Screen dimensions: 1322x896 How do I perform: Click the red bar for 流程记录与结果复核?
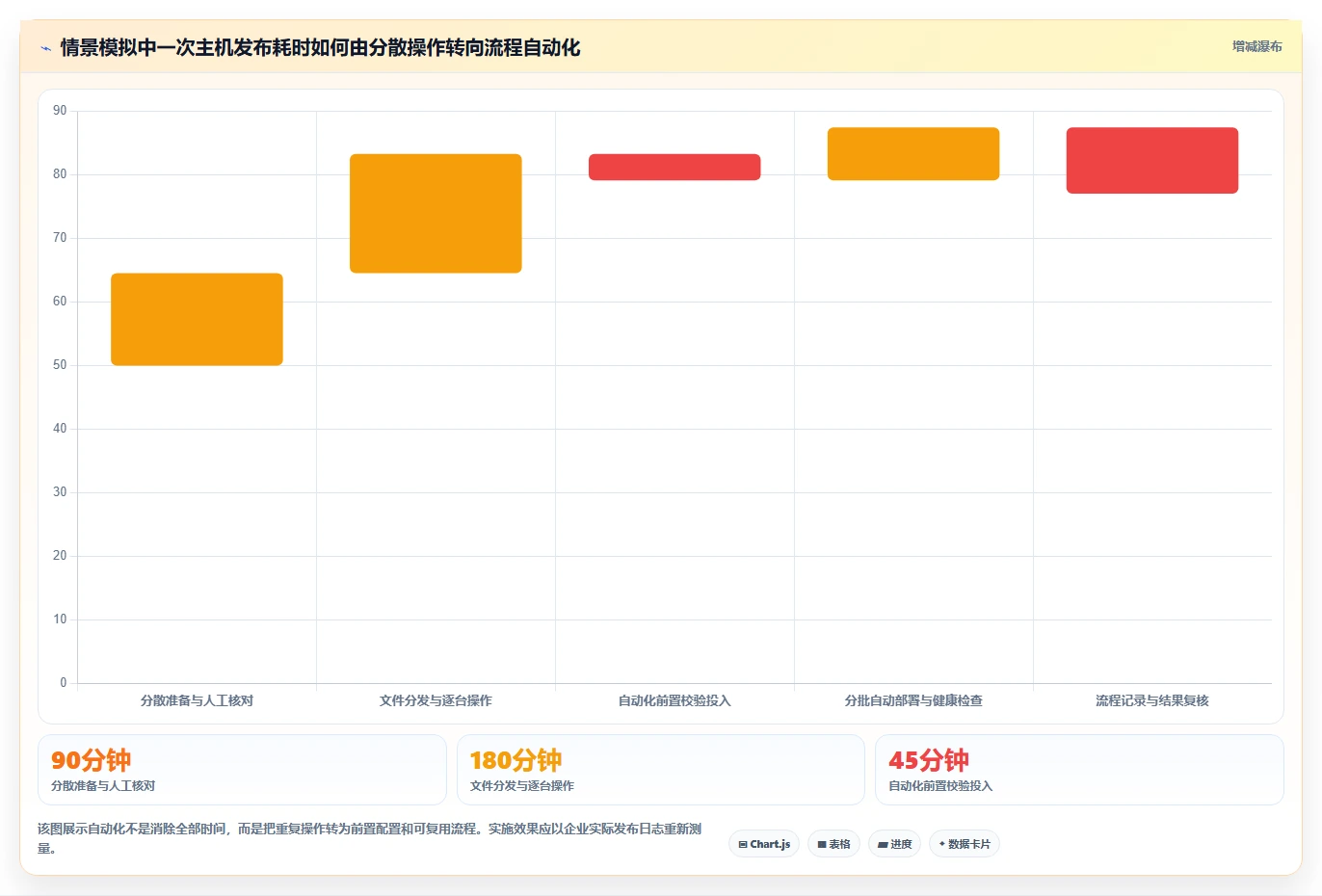1152,160
